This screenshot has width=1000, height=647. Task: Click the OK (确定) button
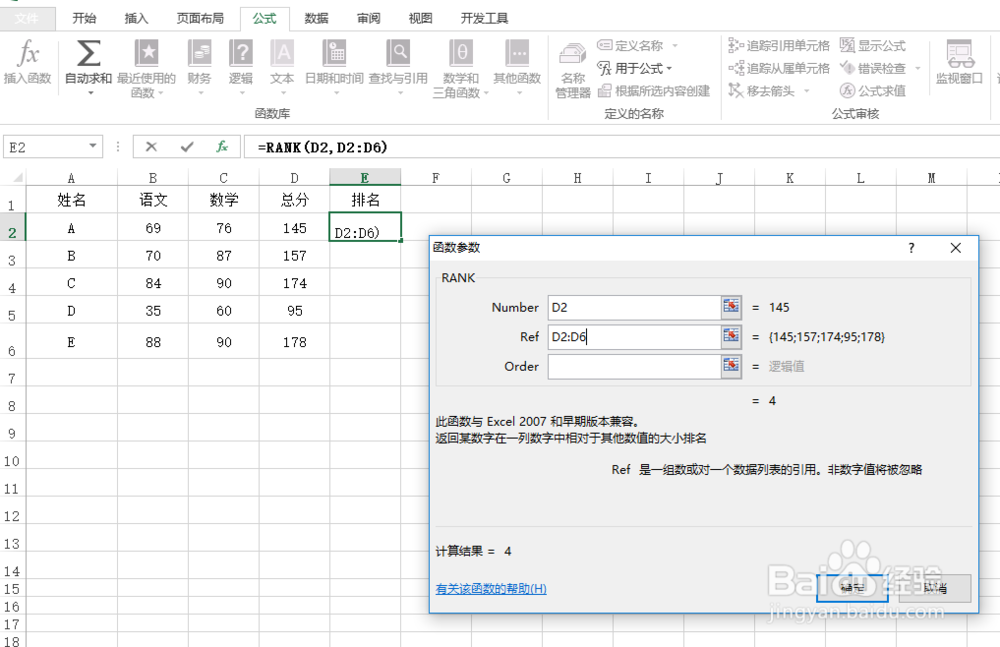point(852,588)
